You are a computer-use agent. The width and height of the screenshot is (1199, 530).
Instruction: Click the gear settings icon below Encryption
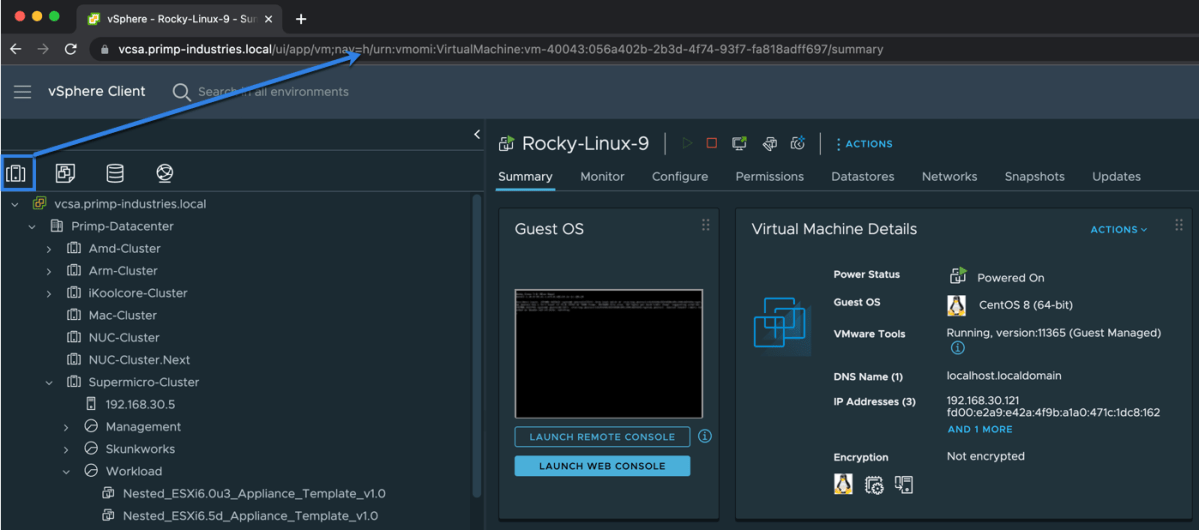[x=874, y=484]
